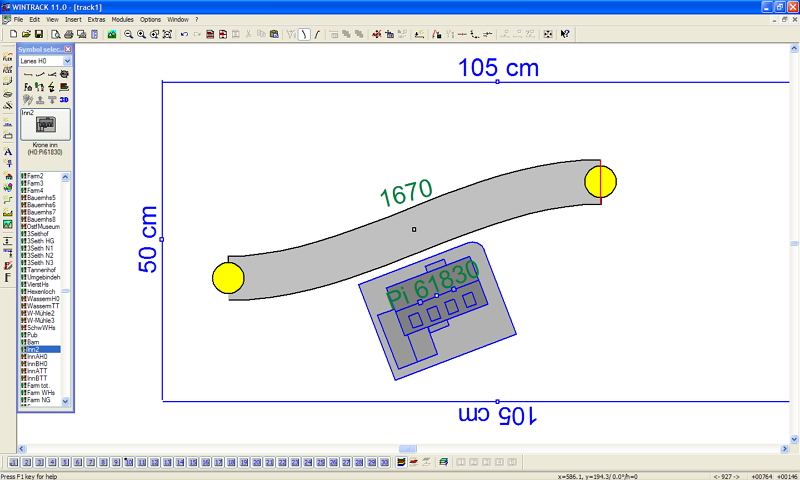Click the Open file folder icon
800x480 pixels.
tap(26, 34)
